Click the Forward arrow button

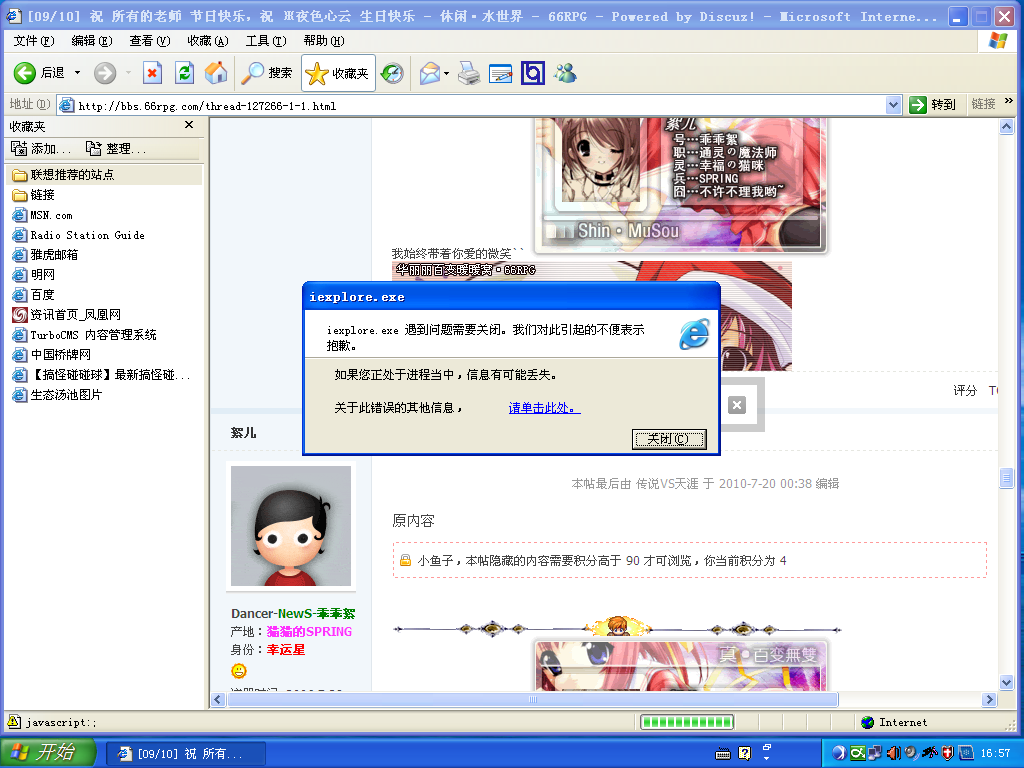(104, 73)
